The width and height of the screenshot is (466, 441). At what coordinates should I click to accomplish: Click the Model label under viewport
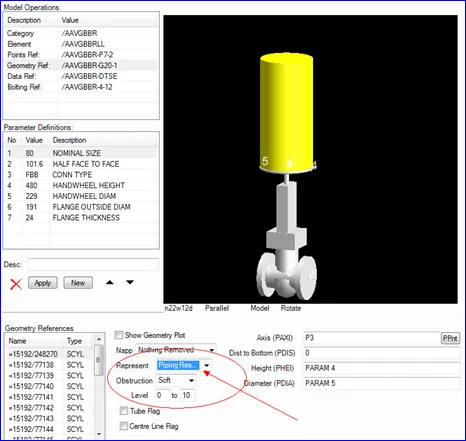[x=260, y=308]
